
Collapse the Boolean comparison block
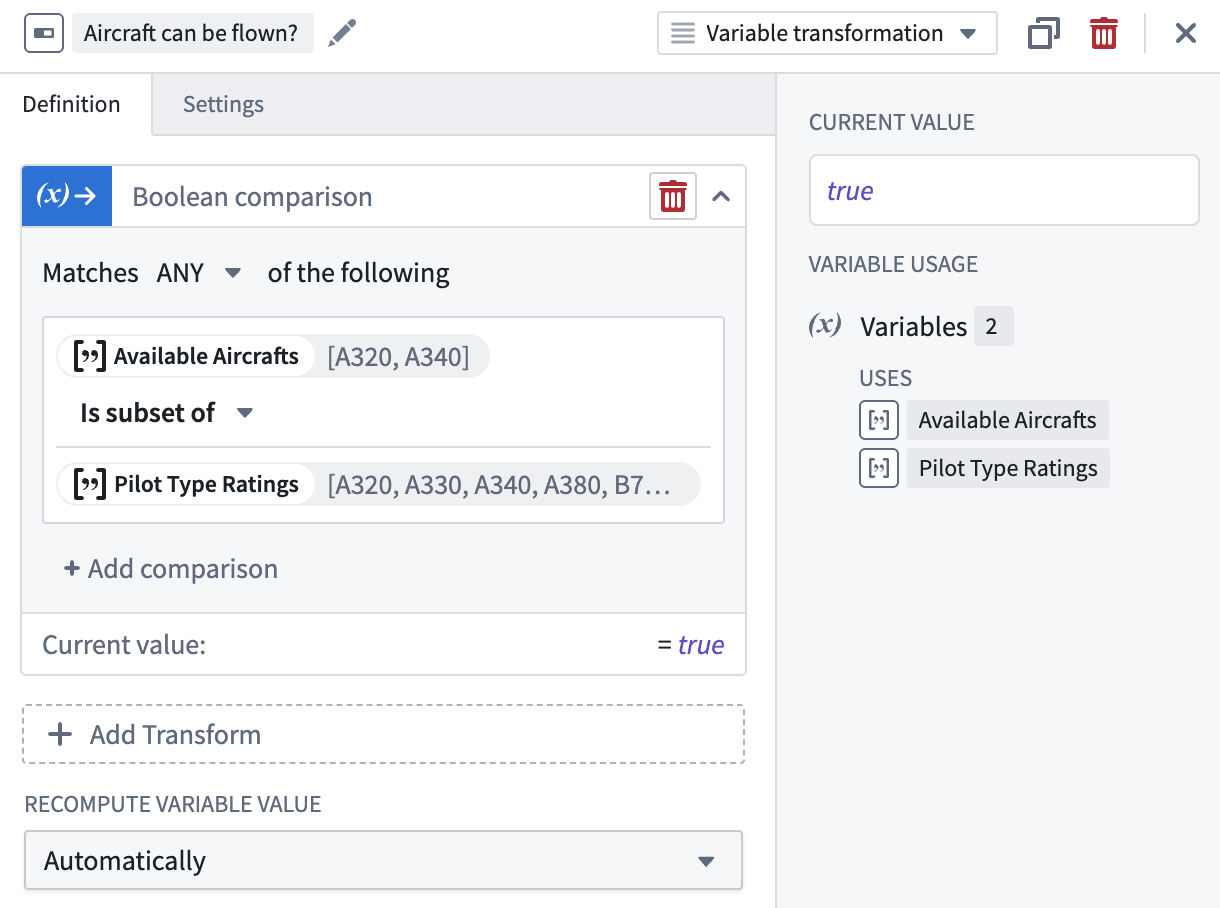coord(721,197)
